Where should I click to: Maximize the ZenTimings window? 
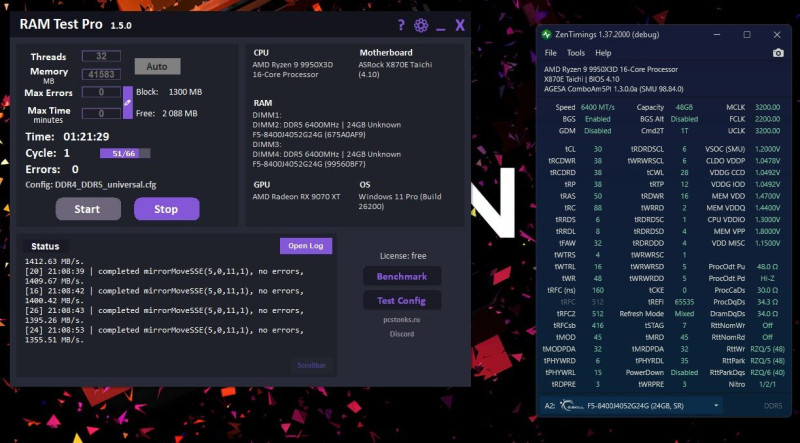(747, 35)
